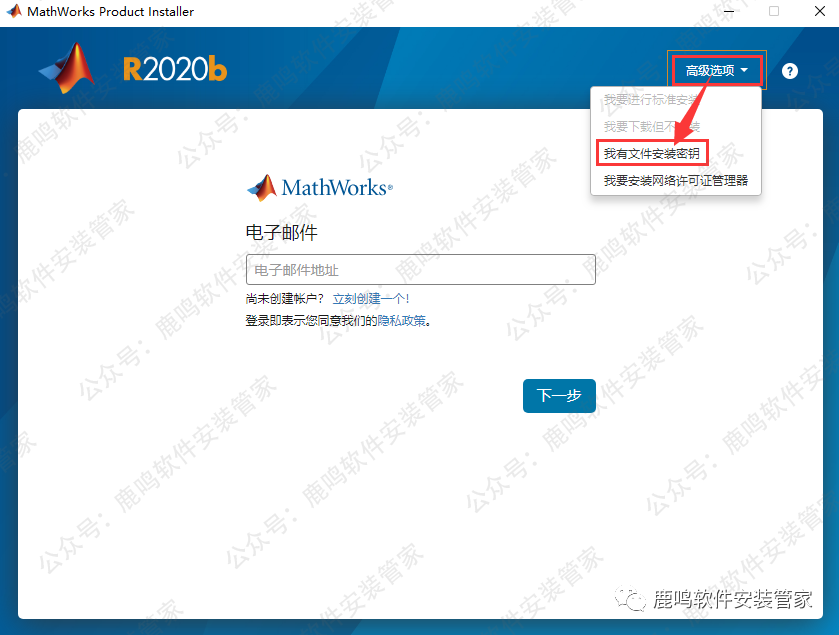Click the MathWorks logo above email form
The height and width of the screenshot is (635, 839).
[320, 188]
